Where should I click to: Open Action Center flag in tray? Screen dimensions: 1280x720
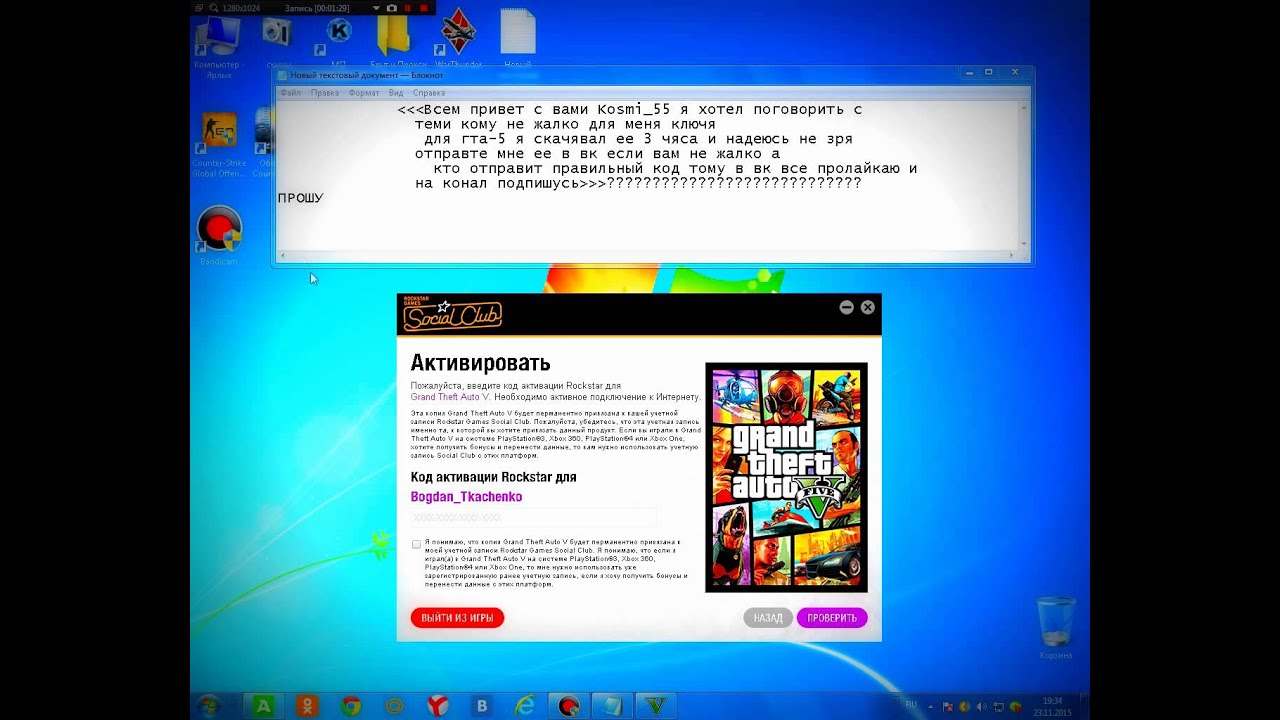pyautogui.click(x=948, y=706)
